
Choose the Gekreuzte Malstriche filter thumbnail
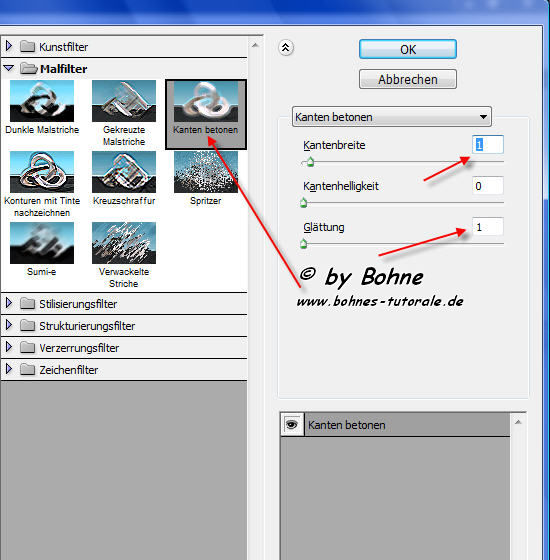[124, 101]
